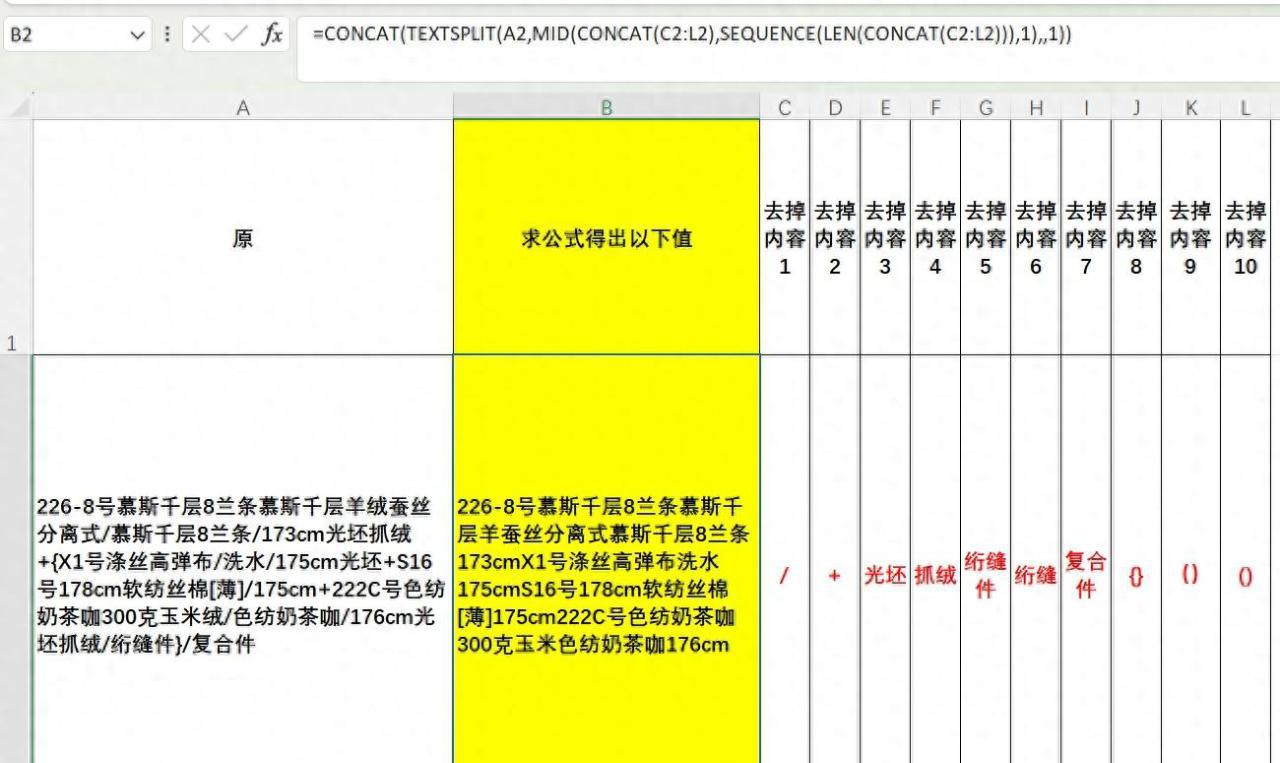Open Insert Function fx dialog
1280x763 pixels.
(271, 35)
